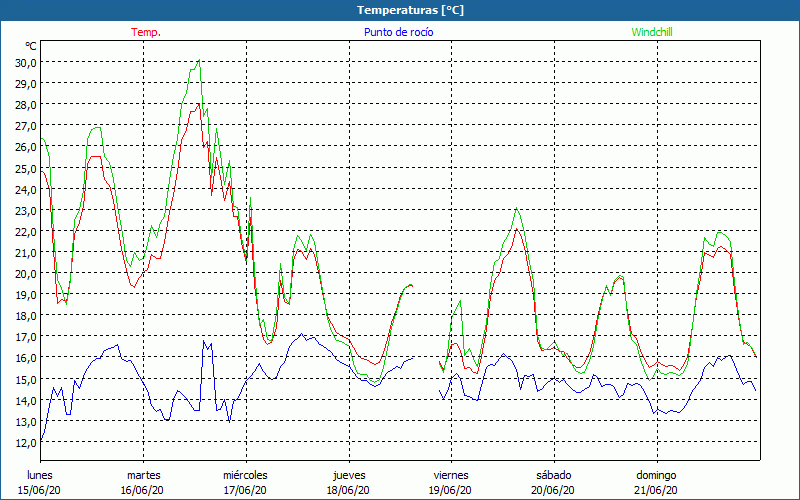Click the '18/06/20' date label

tap(348, 490)
